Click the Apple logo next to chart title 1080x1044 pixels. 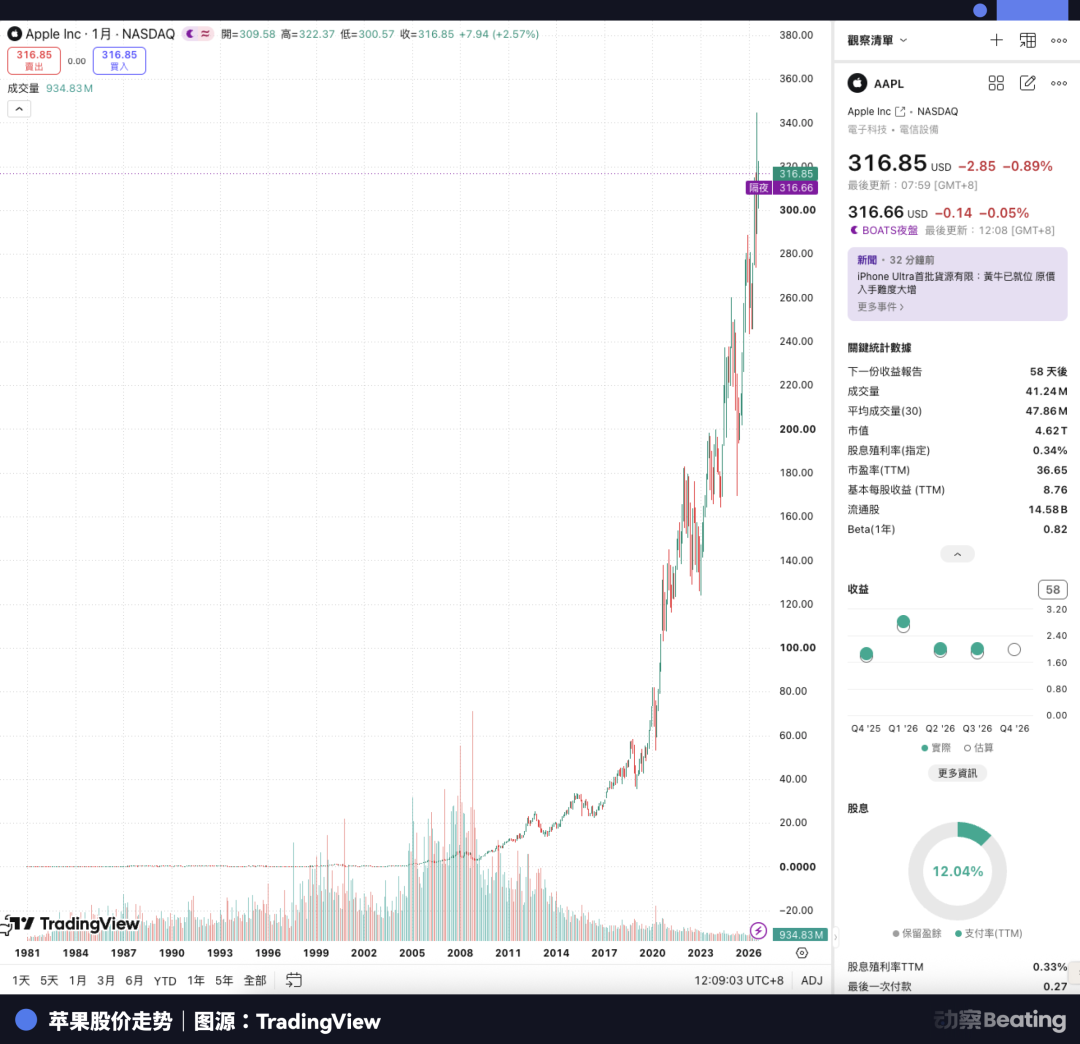click(x=14, y=34)
